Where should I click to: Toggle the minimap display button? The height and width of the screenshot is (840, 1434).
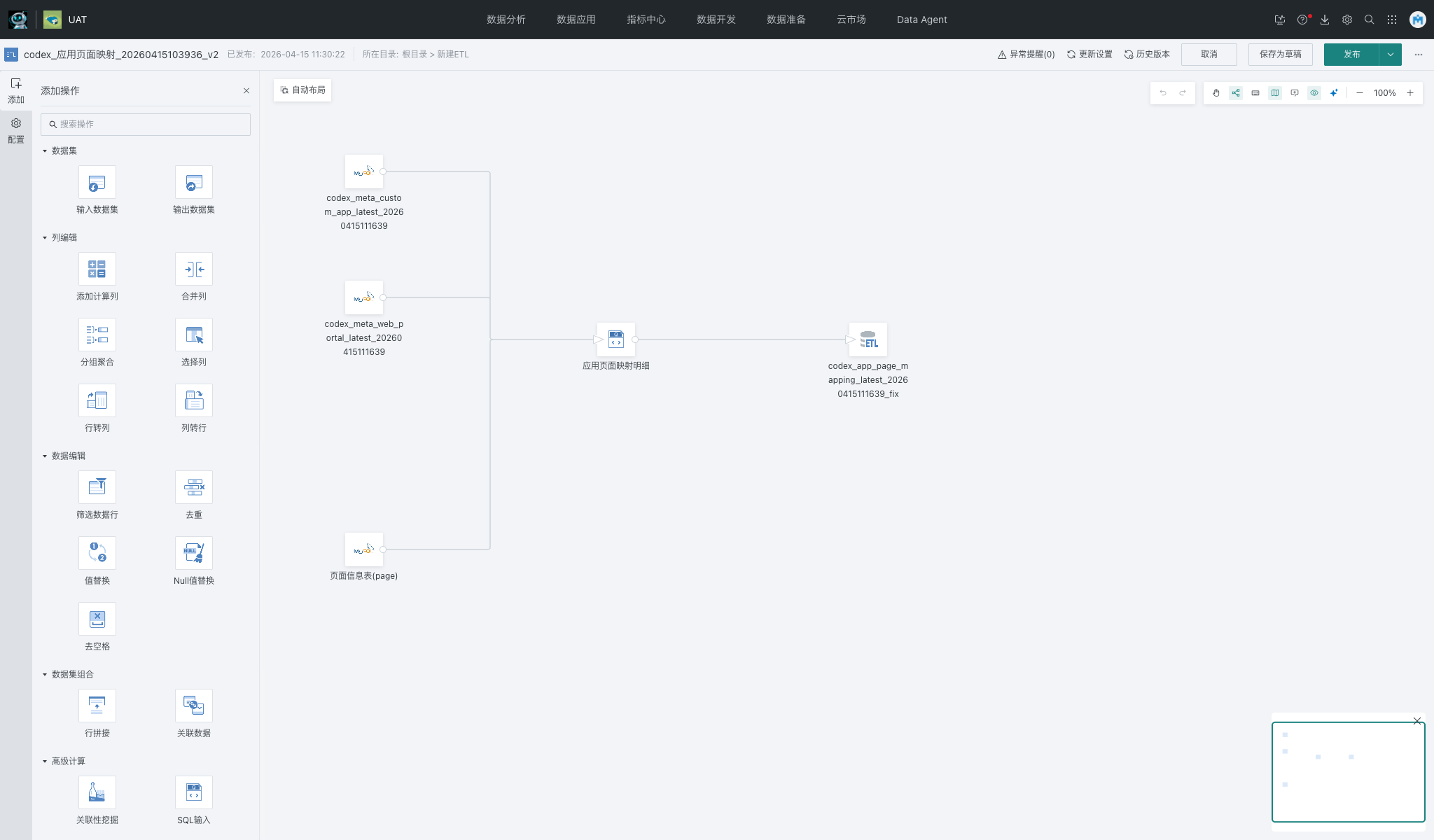click(1275, 93)
